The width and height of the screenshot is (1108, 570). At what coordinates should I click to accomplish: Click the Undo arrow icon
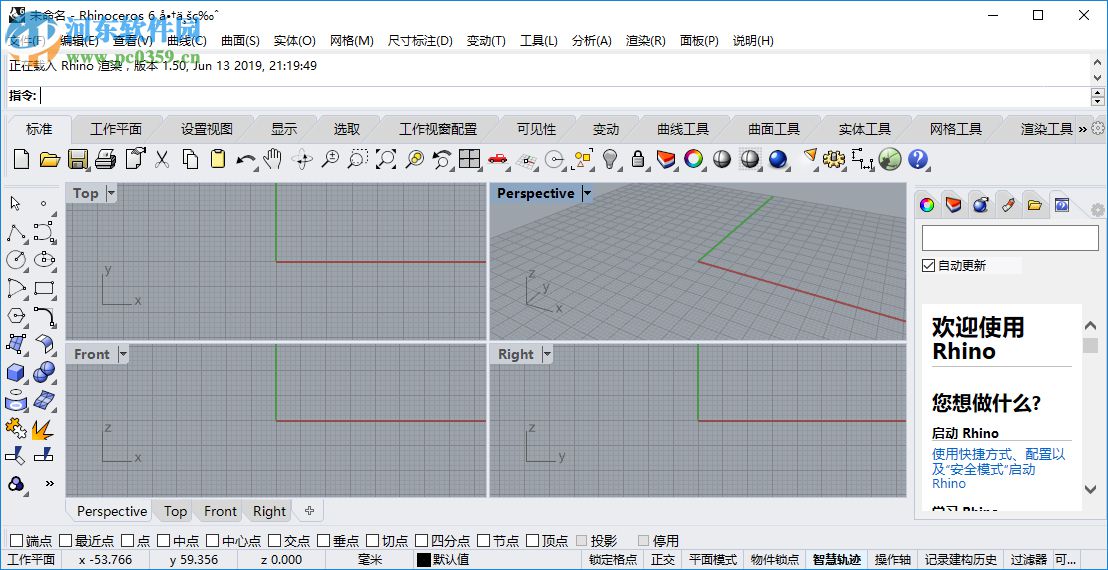pos(246,160)
